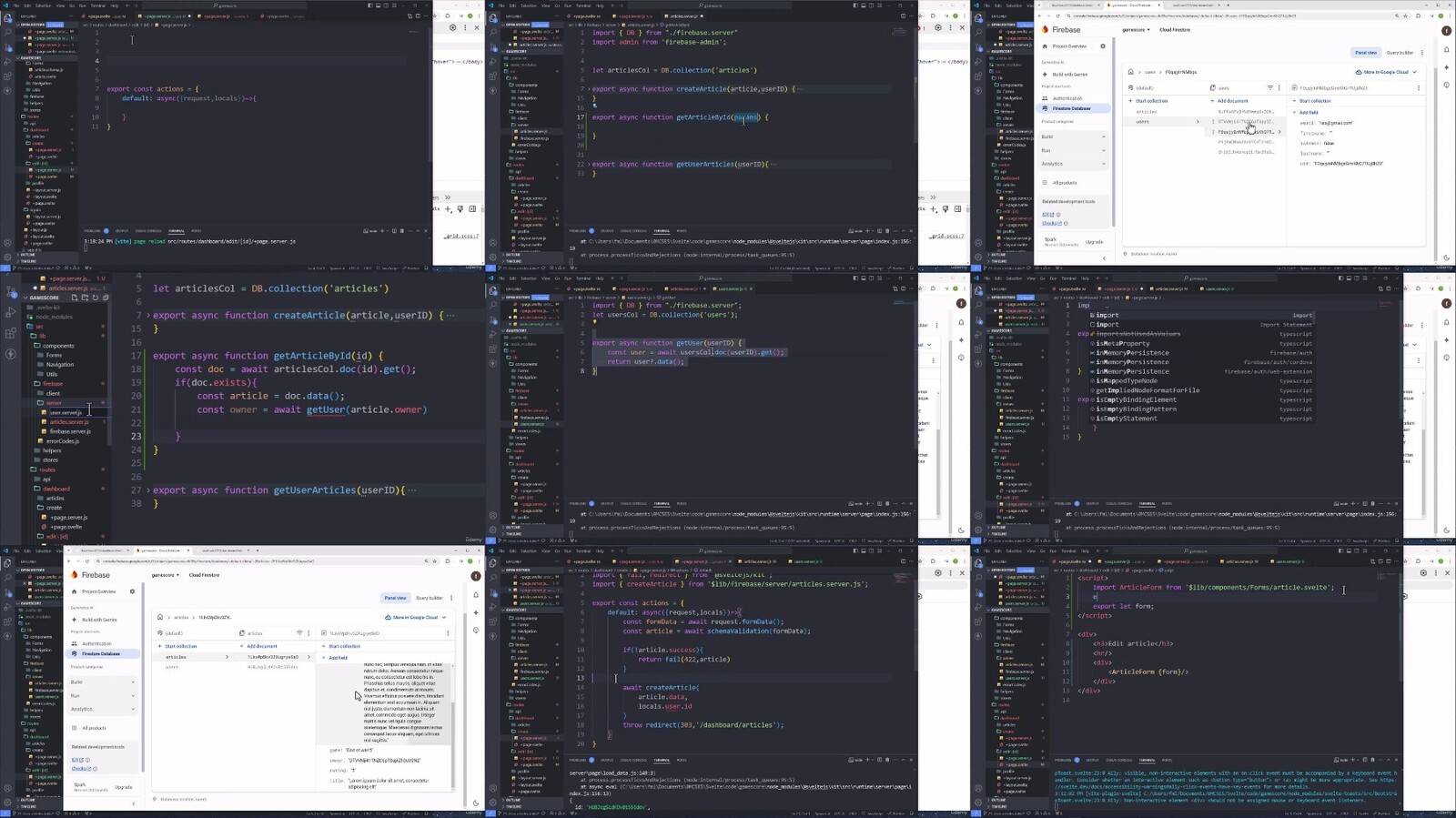Toggle dark theme moon in Firebase users view

click(x=1446, y=258)
